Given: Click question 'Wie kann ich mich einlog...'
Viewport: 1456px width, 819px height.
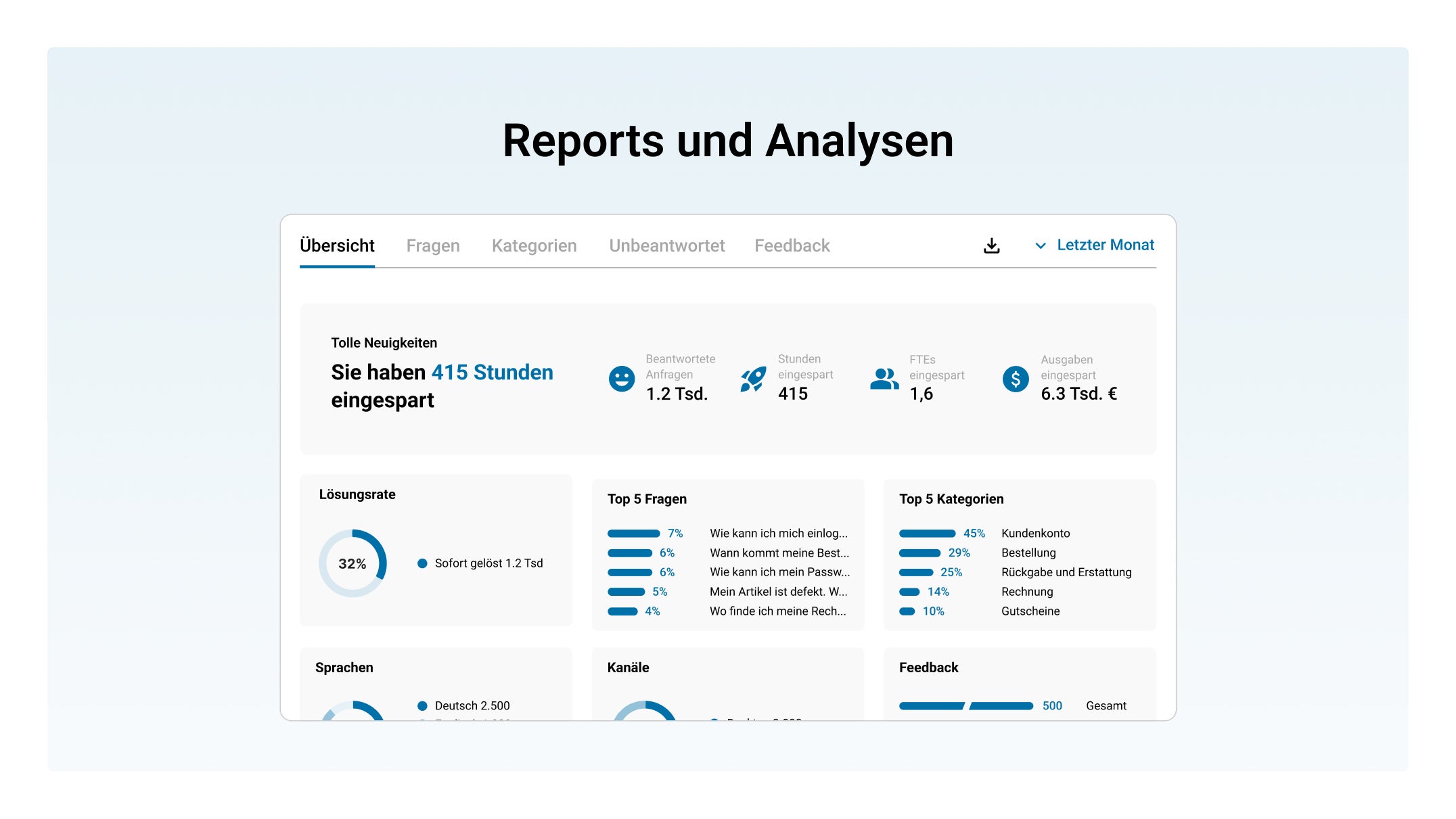Looking at the screenshot, I should point(778,534).
